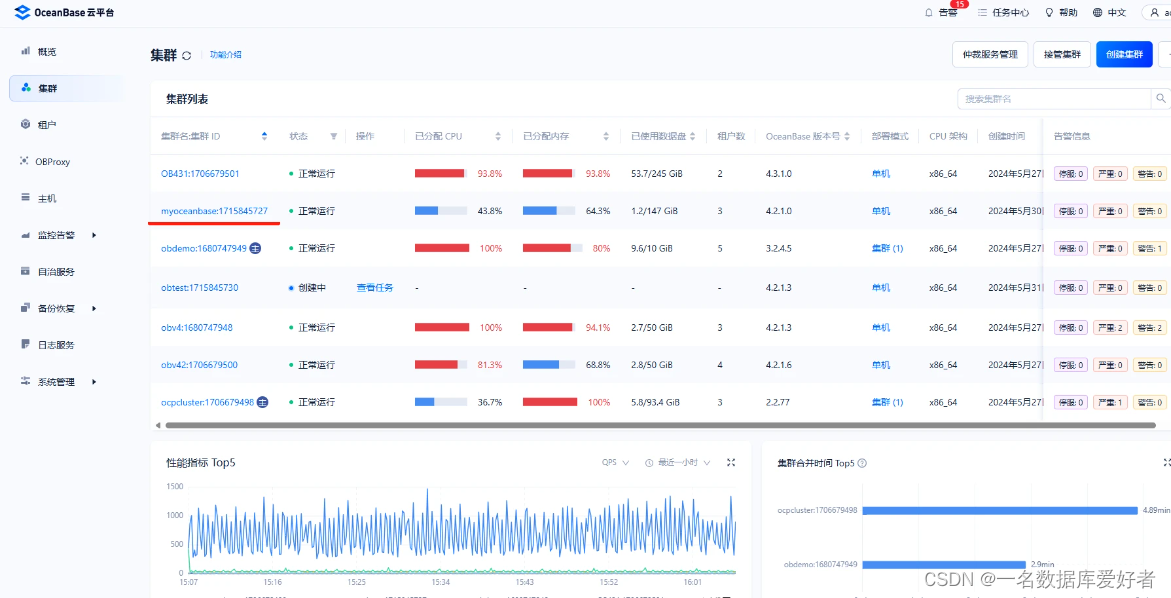Sort by used data disk column
Viewport: 1171px width, 598px height.
click(692, 137)
